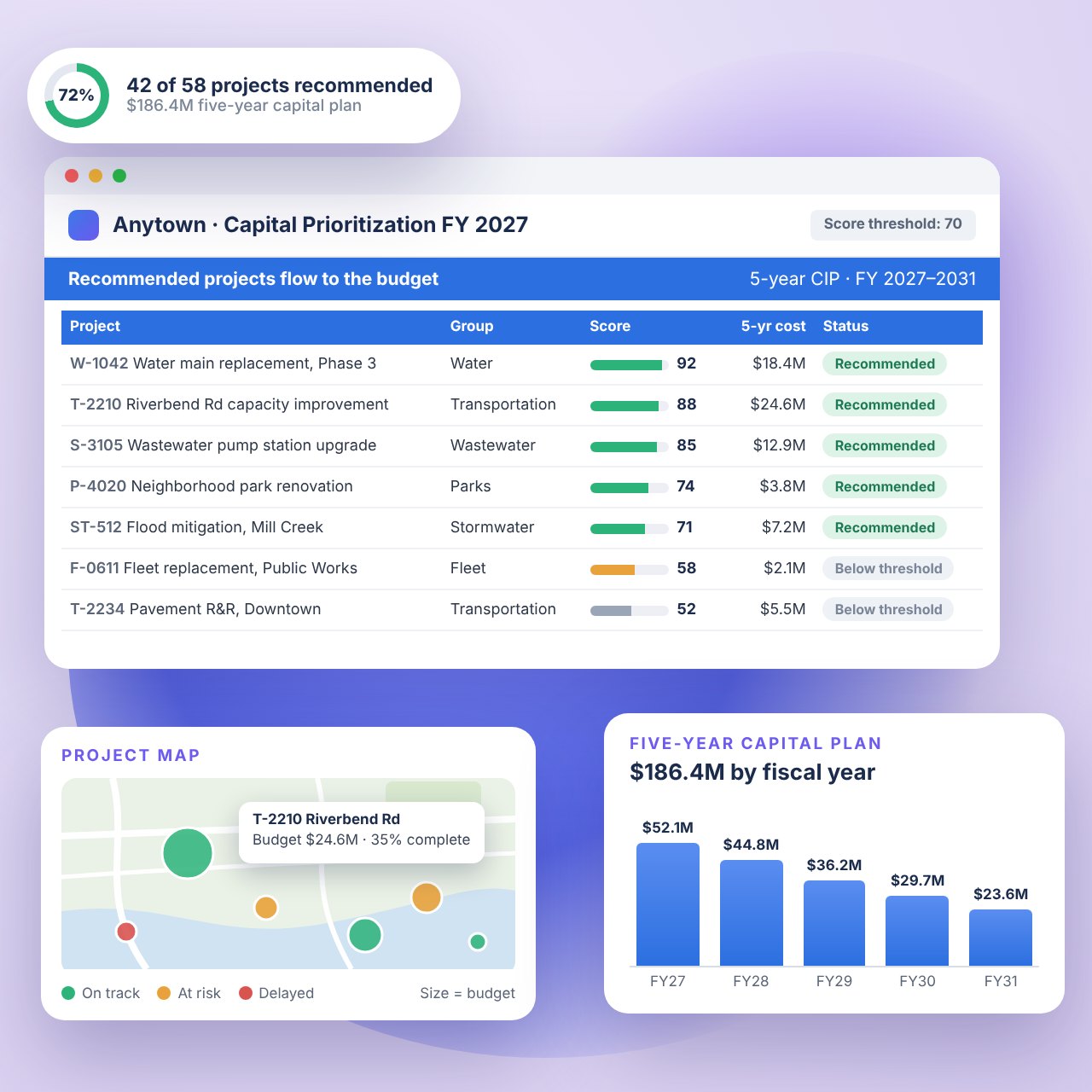Image resolution: width=1092 pixels, height=1092 pixels.
Task: Click the T-2210 Riverbend Rd map tooltip
Action: pyautogui.click(x=362, y=833)
